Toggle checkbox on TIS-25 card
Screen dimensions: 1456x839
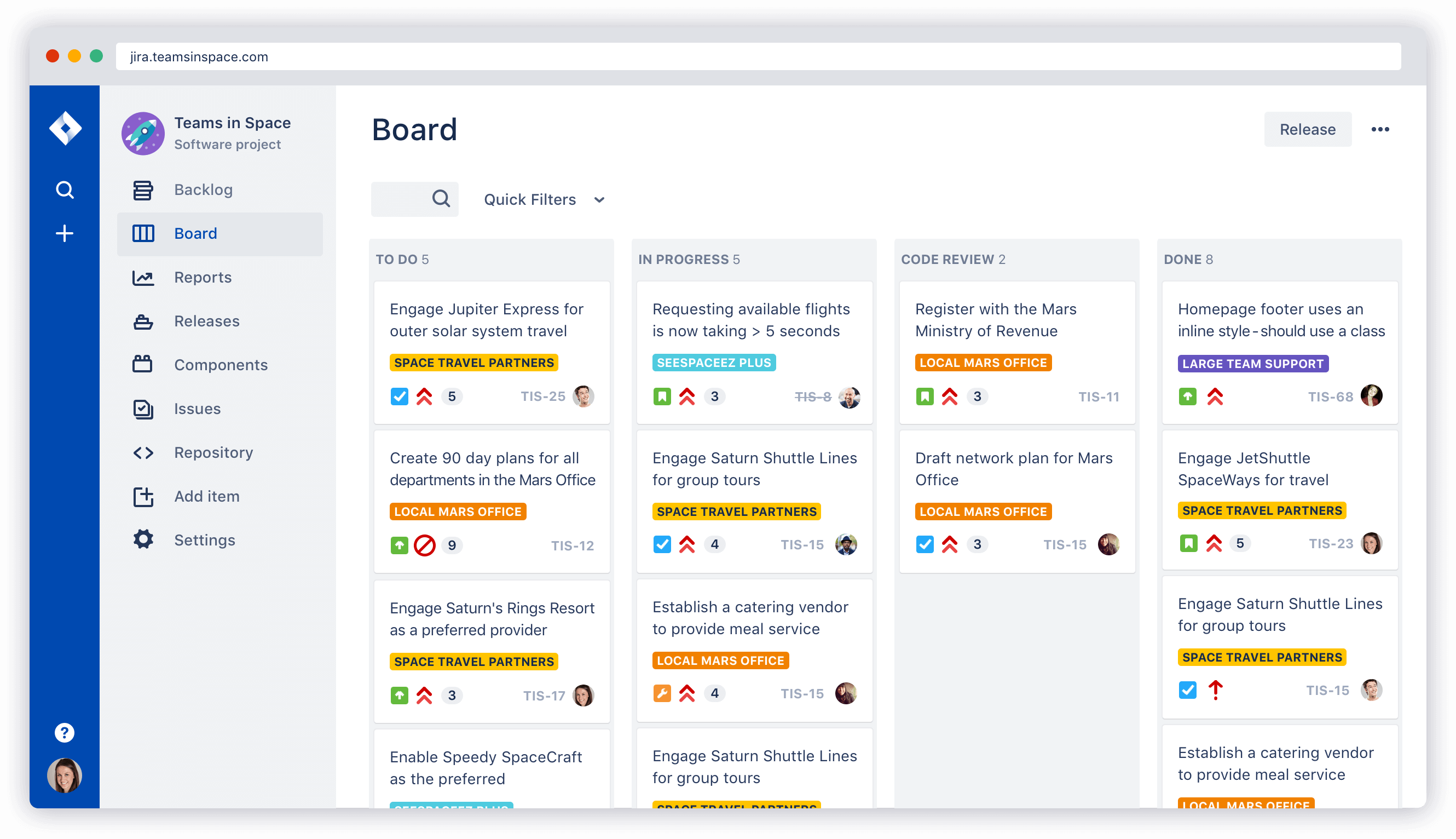[398, 395]
